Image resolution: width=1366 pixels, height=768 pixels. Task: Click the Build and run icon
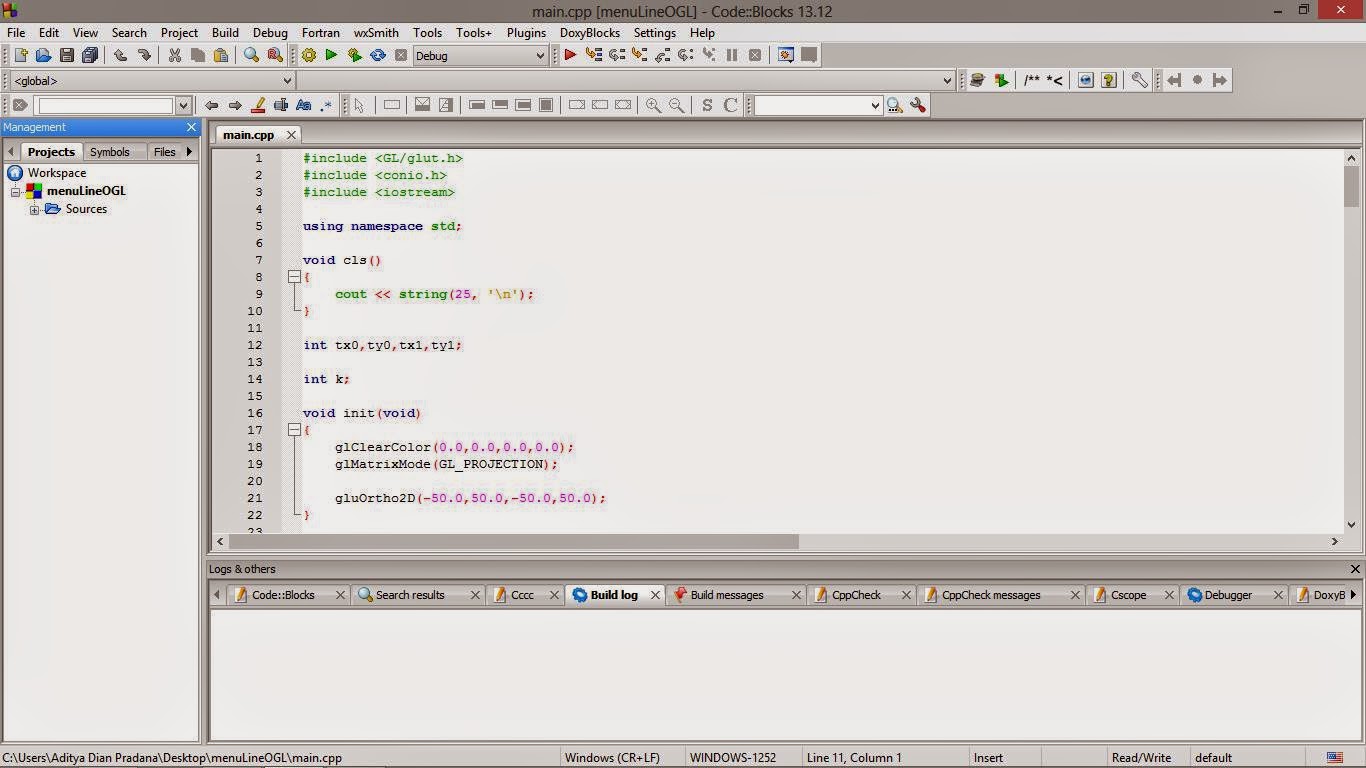(354, 56)
